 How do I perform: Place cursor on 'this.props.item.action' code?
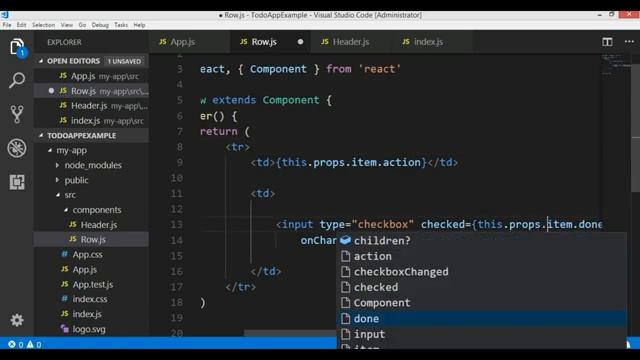pos(351,162)
